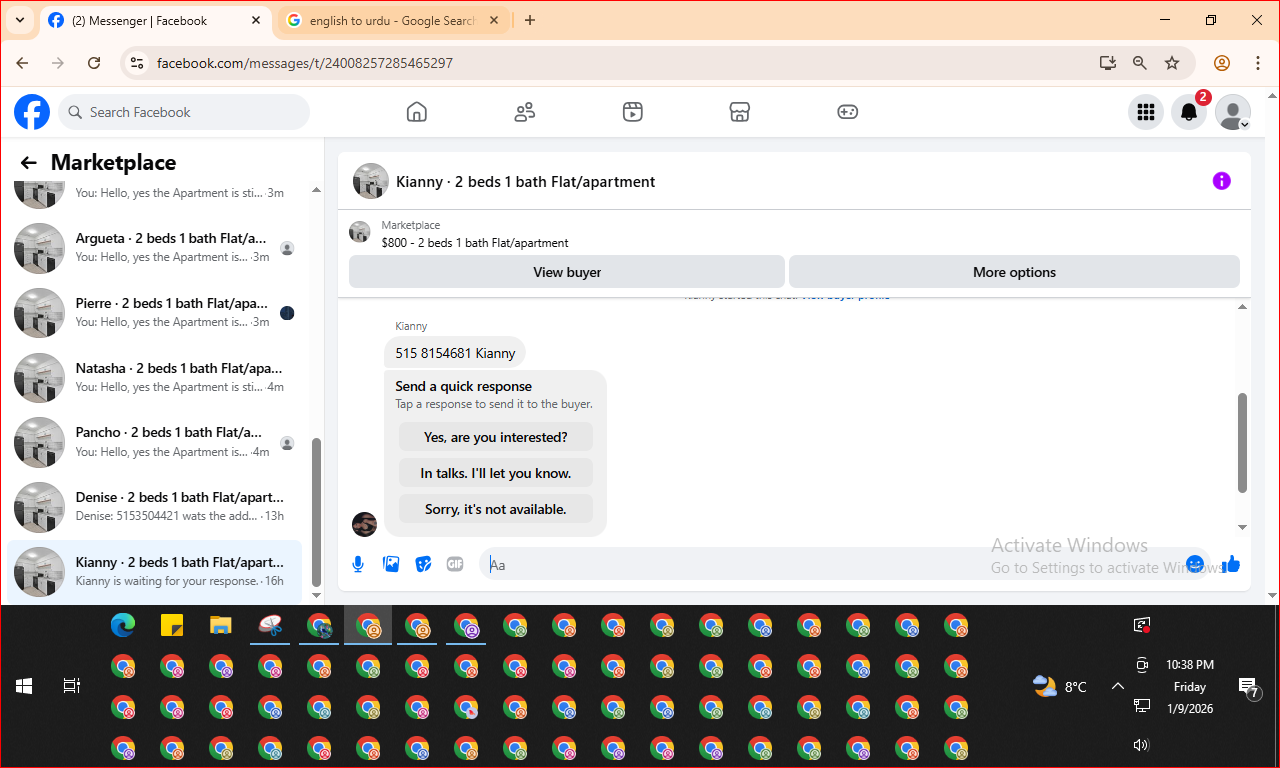Click the View buyer button
Viewport: 1280px width, 768px height.
(567, 272)
